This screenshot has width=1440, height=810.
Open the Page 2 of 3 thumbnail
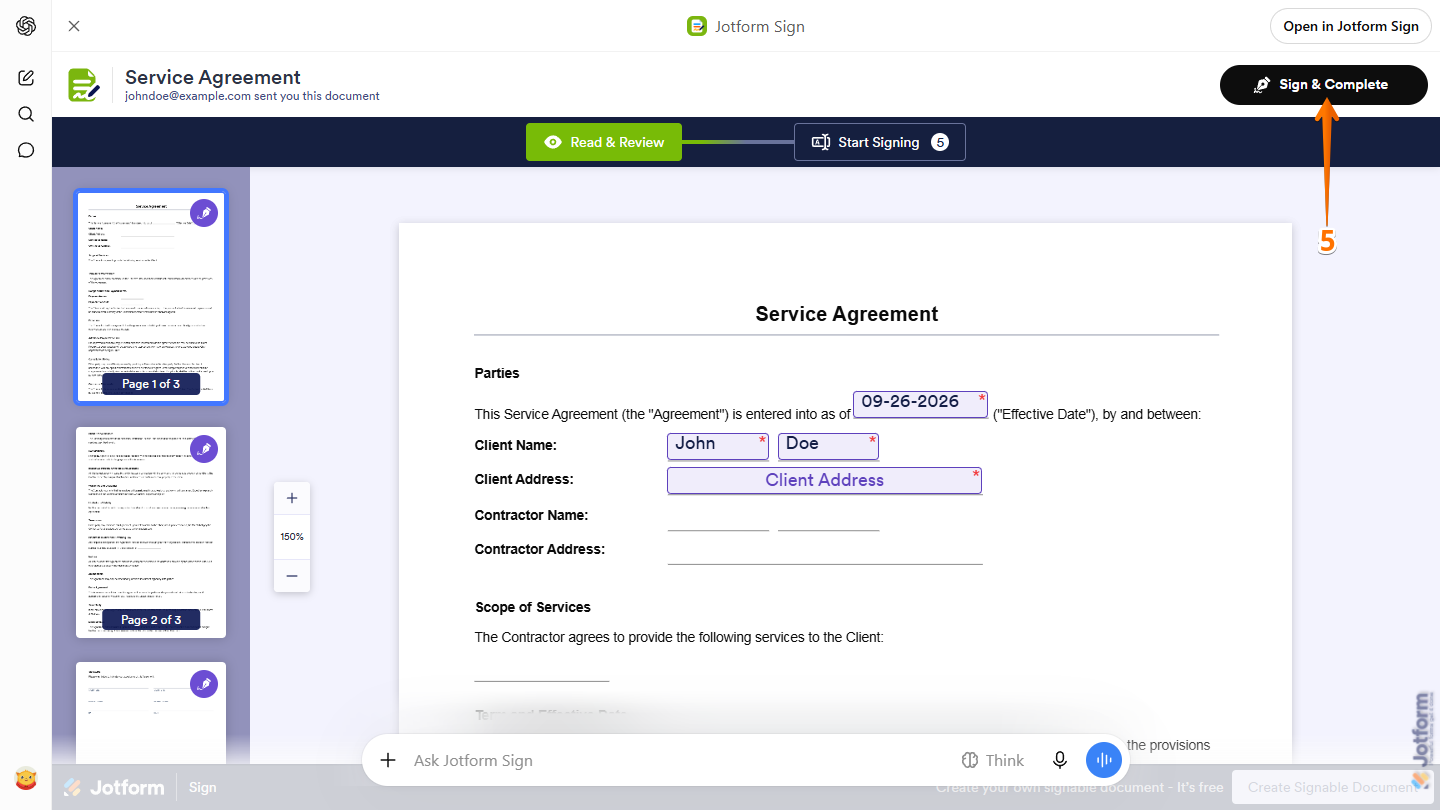(151, 532)
